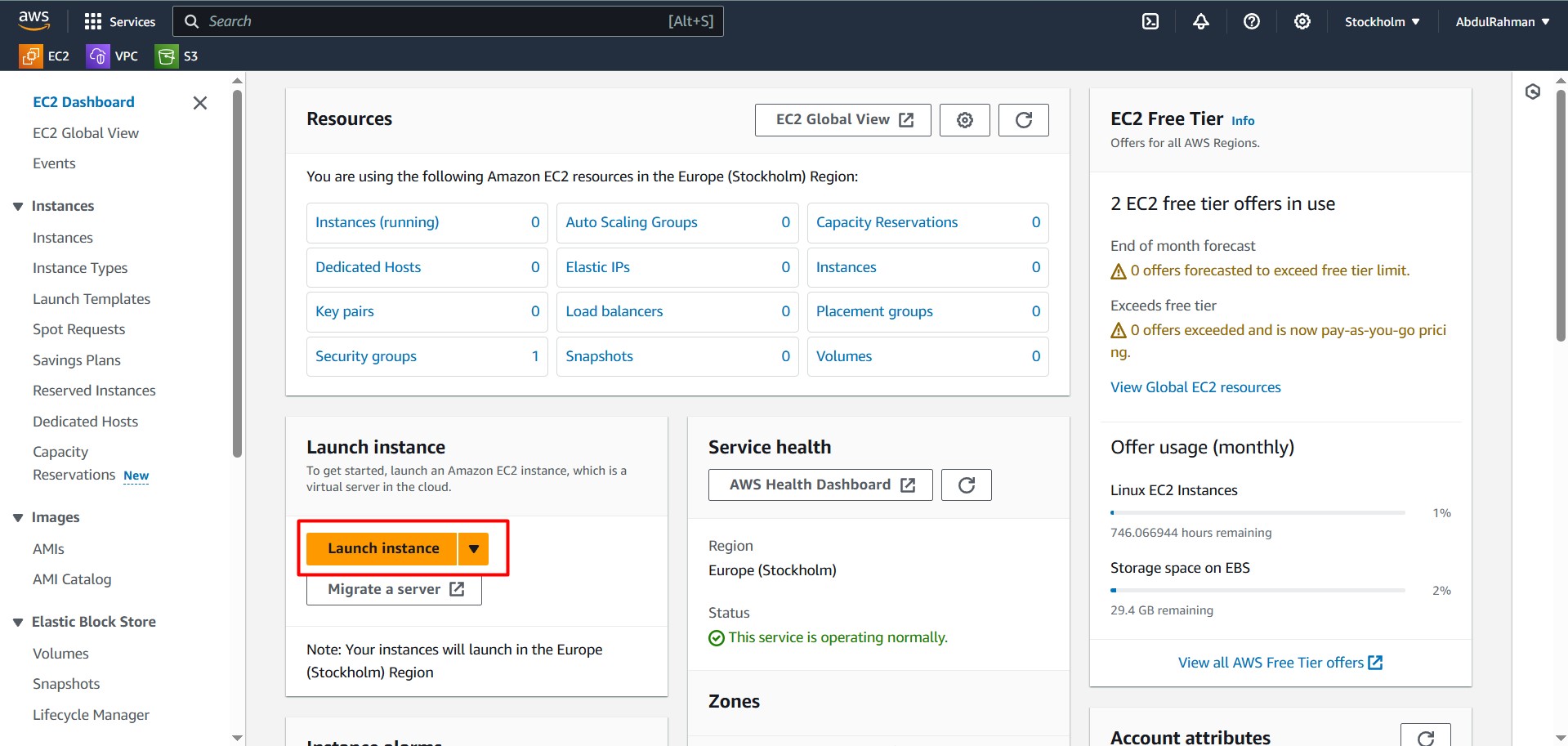This screenshot has width=1568, height=746.
Task: Open Security groups resource link
Action: (366, 356)
